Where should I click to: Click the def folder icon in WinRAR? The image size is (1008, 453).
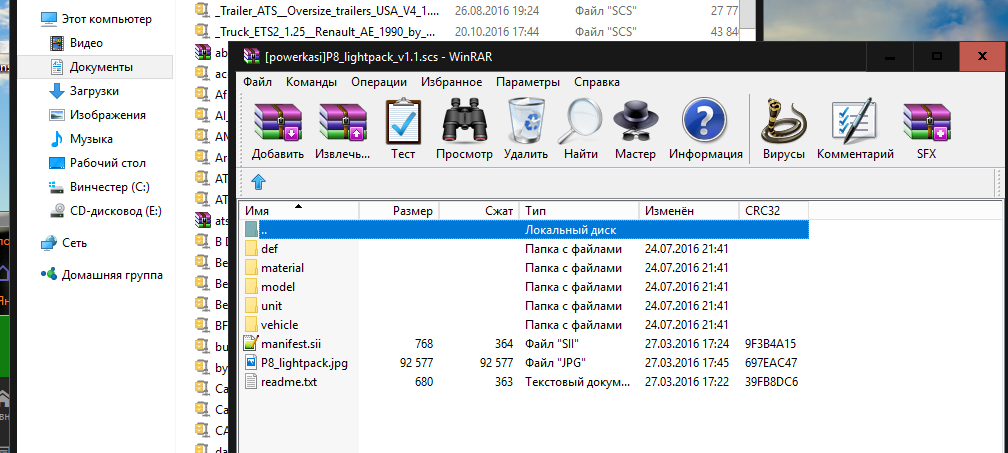pyautogui.click(x=251, y=249)
